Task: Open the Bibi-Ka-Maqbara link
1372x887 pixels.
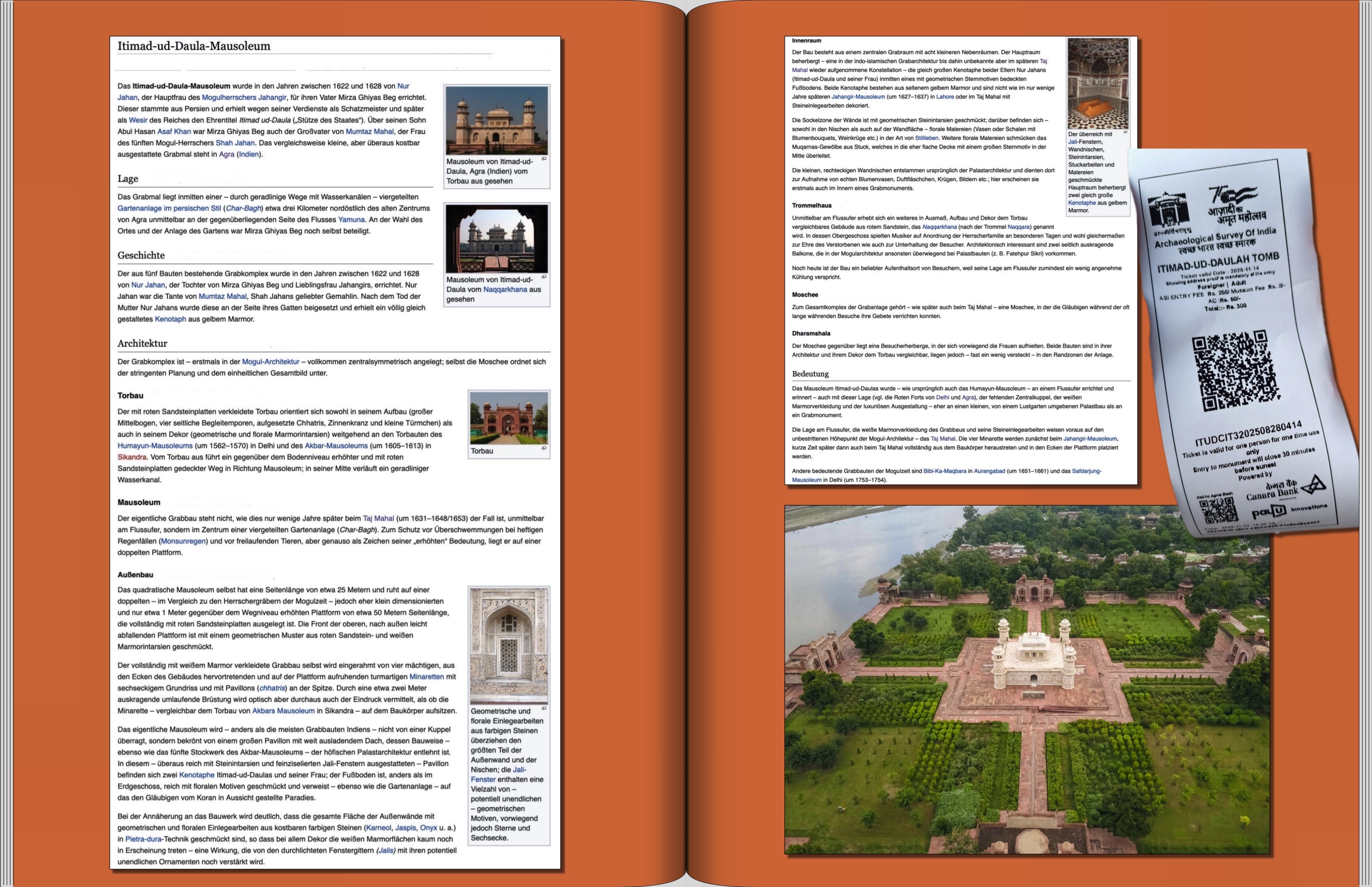Action: click(x=945, y=471)
